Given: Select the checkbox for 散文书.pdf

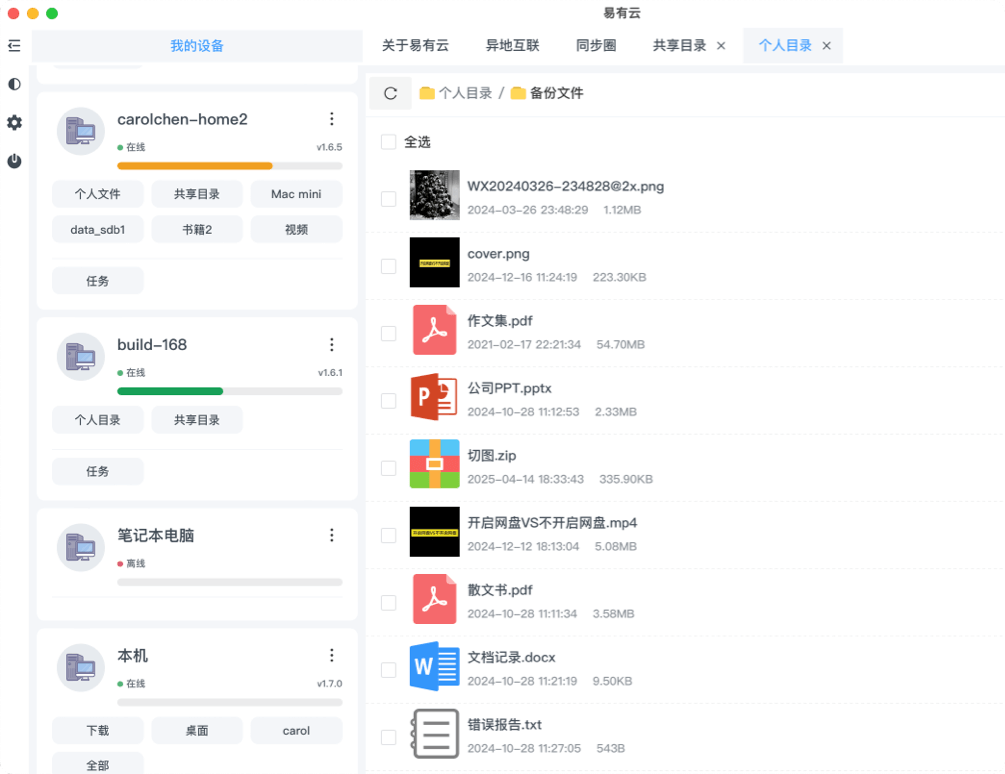Looking at the screenshot, I should 388,603.
